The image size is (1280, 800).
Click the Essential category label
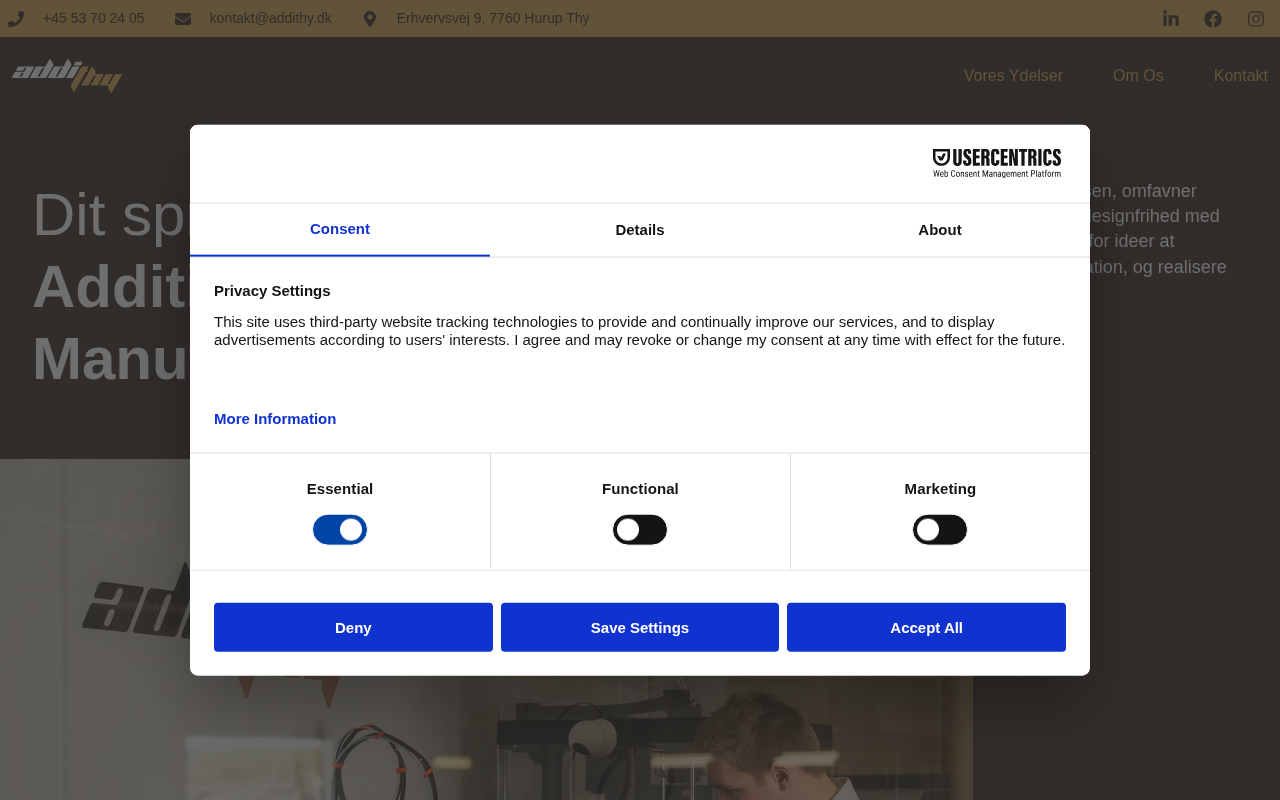[340, 489]
